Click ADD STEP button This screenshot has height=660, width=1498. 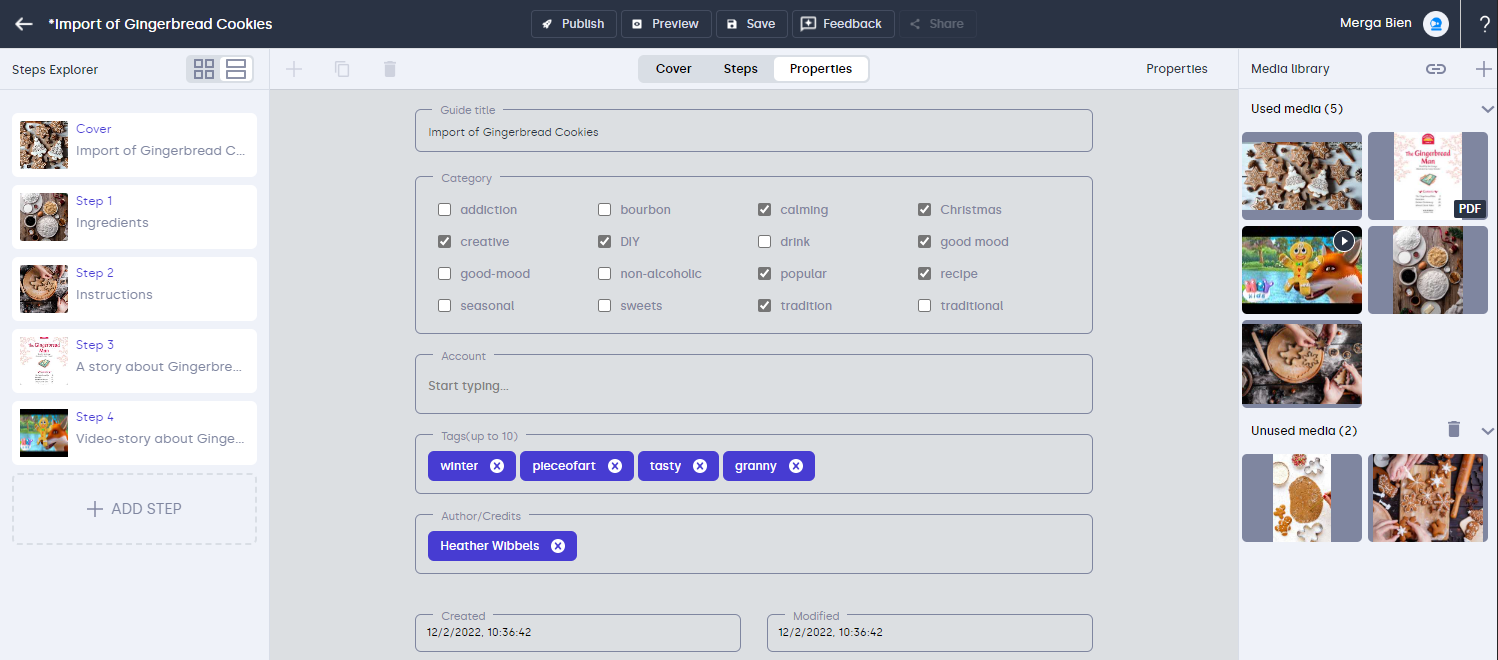pos(134,509)
